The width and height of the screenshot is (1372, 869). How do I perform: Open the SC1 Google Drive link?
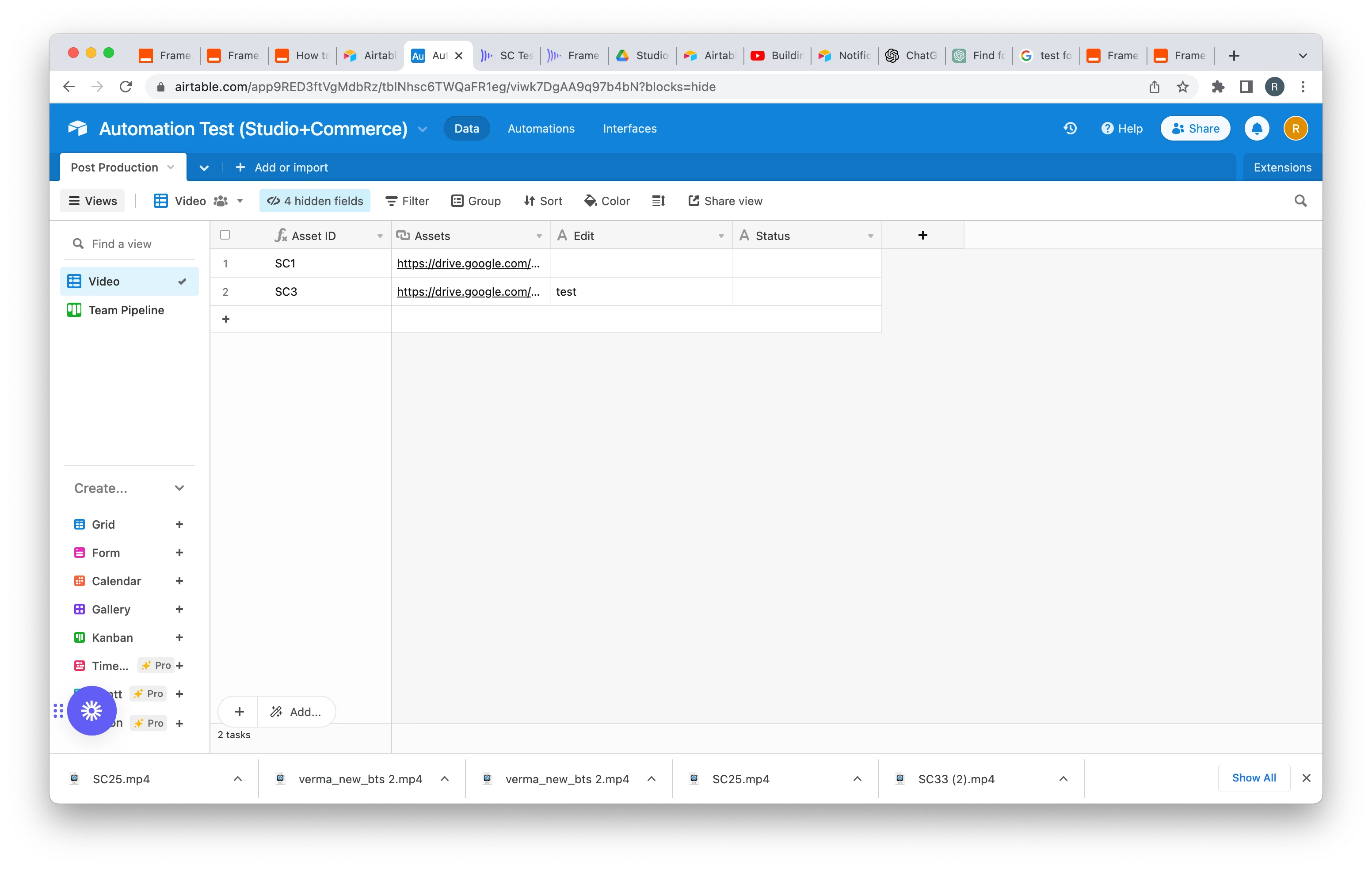[x=468, y=263]
